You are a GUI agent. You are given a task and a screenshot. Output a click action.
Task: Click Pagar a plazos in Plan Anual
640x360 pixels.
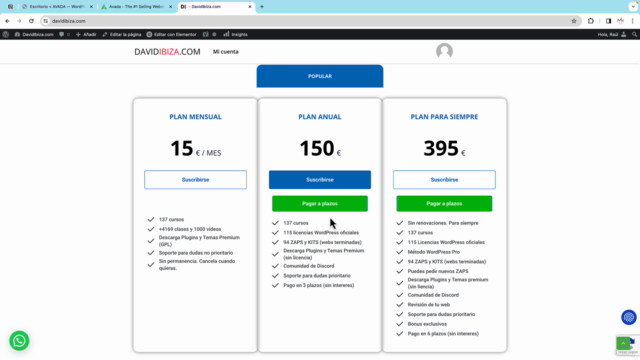click(320, 203)
